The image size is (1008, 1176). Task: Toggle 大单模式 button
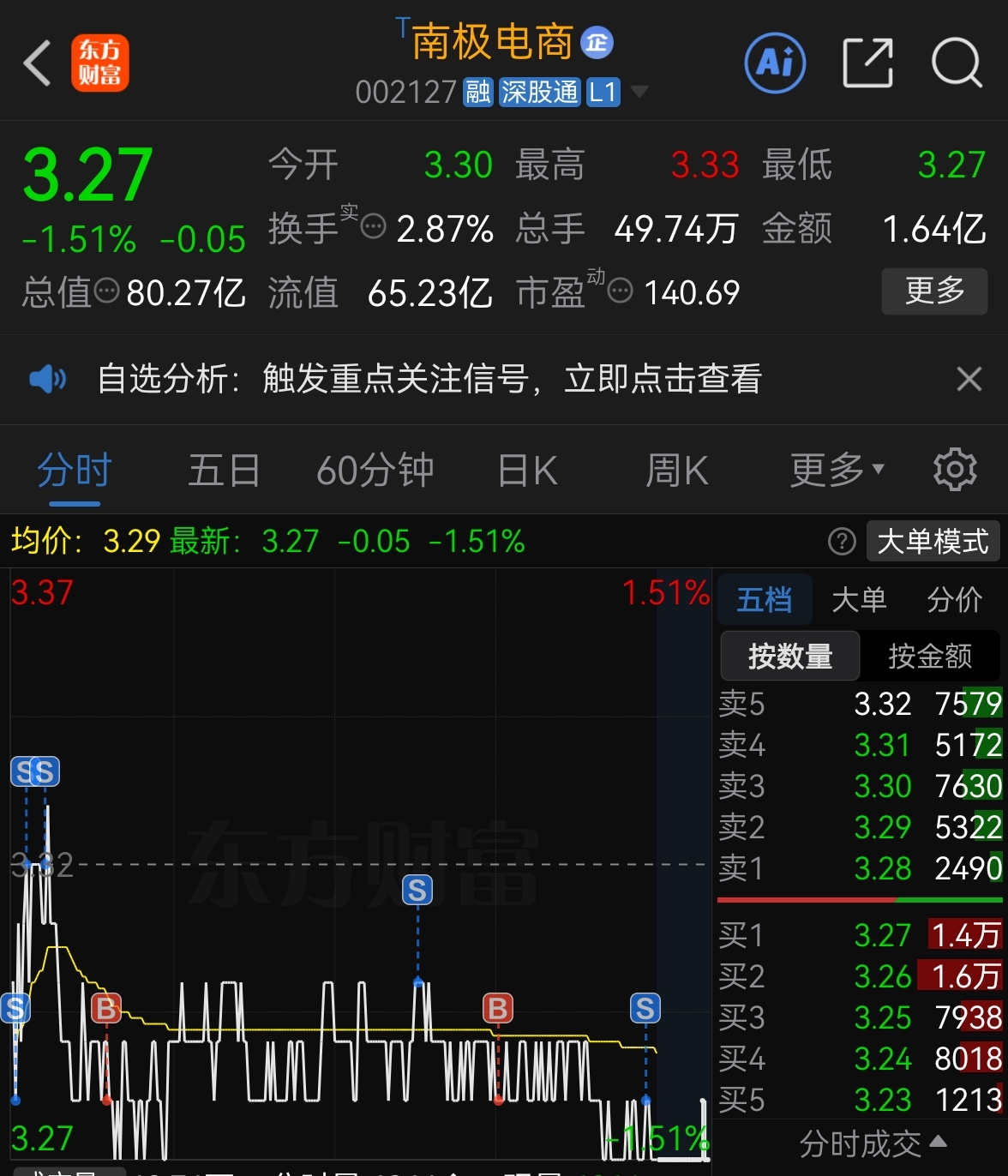[x=933, y=542]
